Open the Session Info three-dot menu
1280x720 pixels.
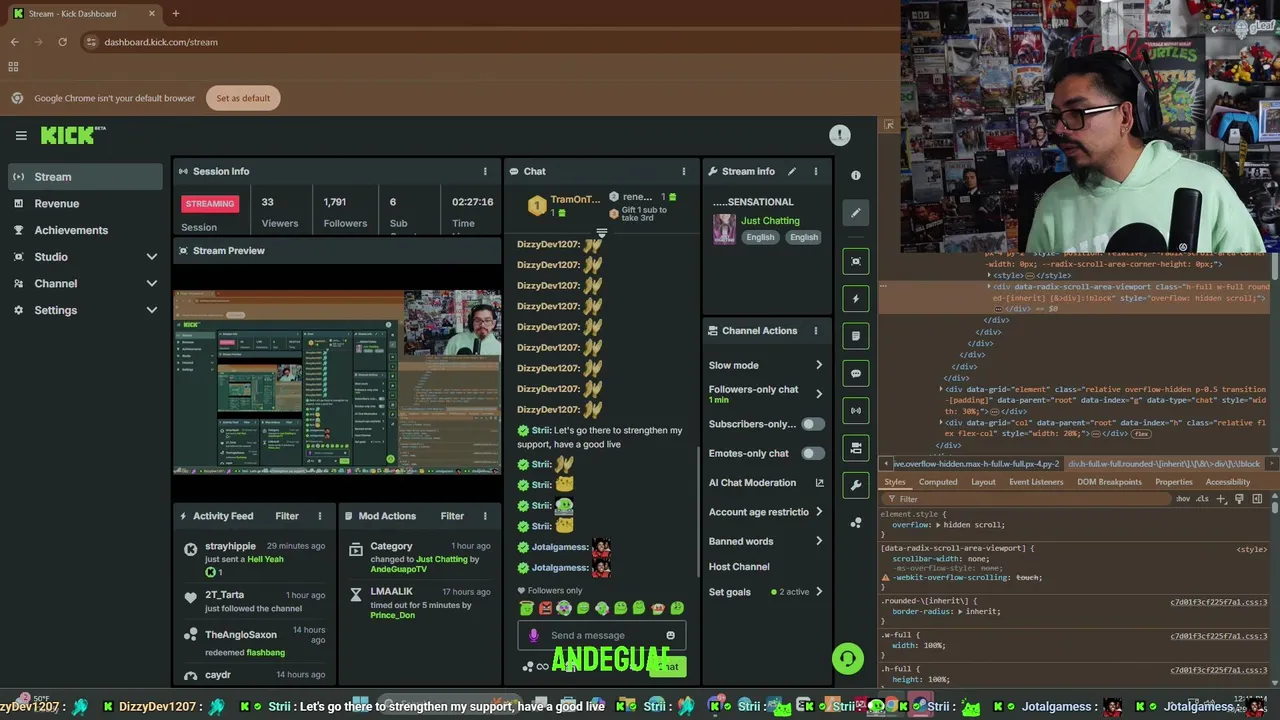(x=485, y=171)
